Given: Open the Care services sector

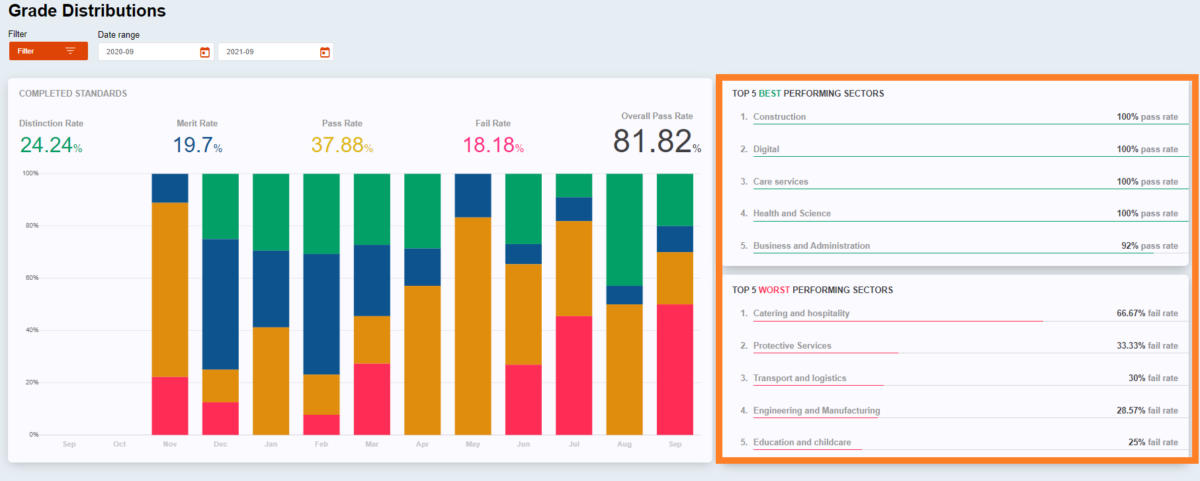Looking at the screenshot, I should point(780,182).
